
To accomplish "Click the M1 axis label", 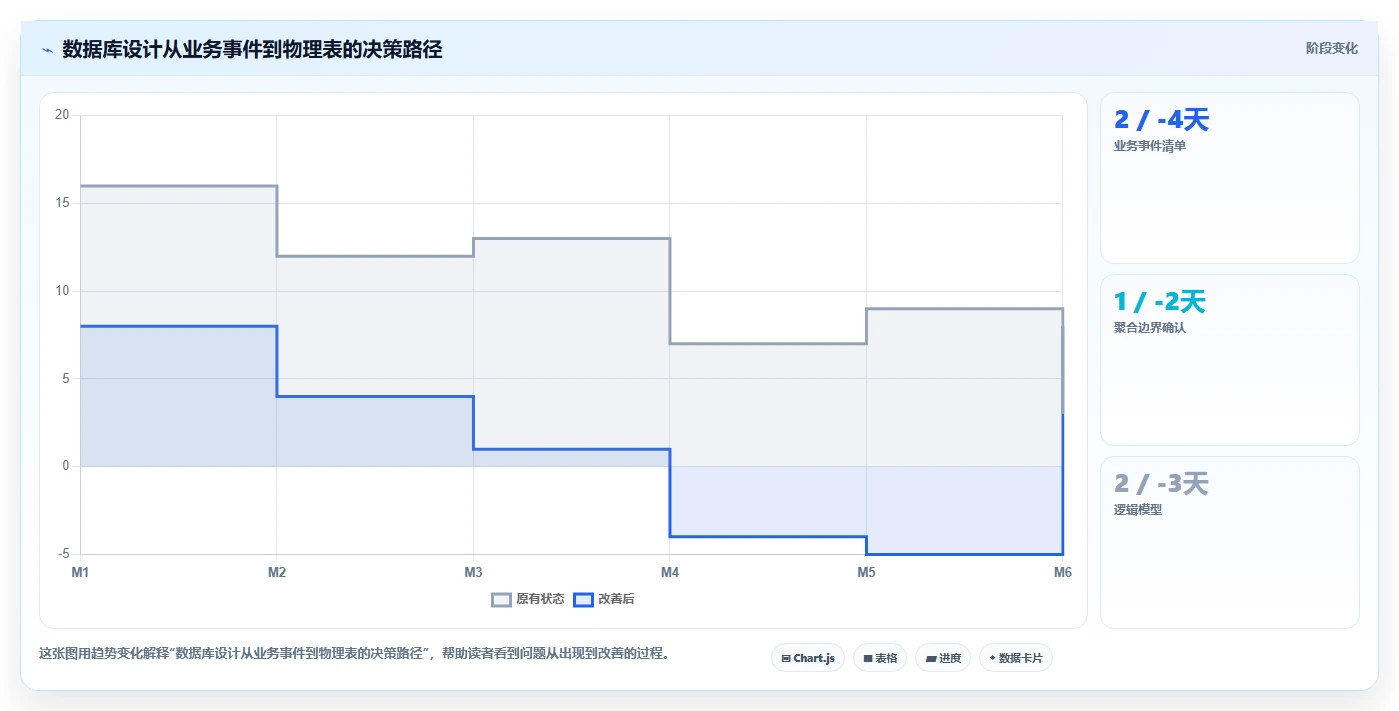I will (80, 572).
